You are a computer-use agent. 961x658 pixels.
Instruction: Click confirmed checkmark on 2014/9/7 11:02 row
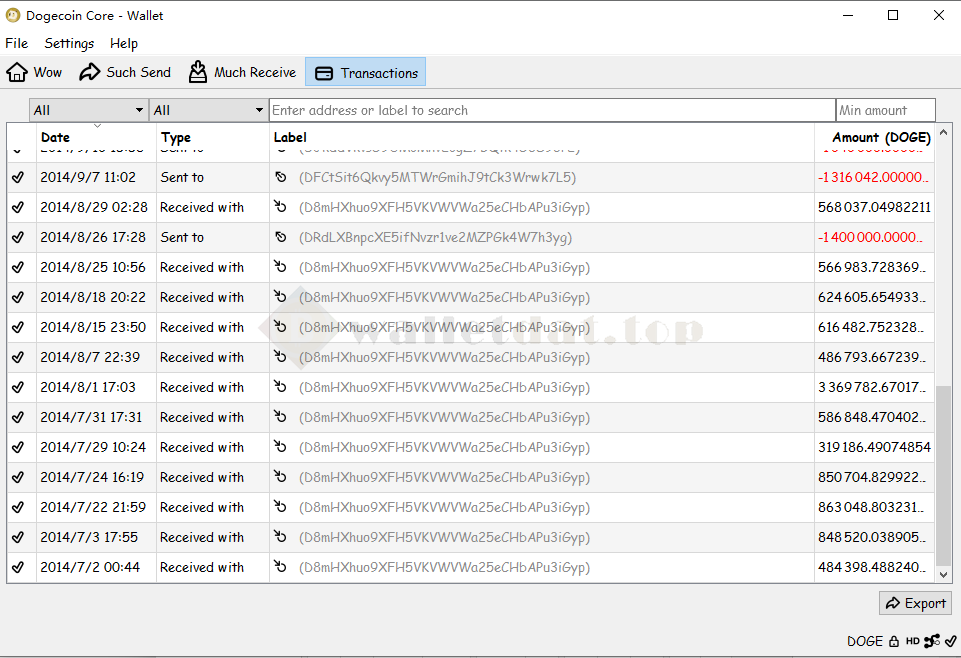(x=18, y=178)
